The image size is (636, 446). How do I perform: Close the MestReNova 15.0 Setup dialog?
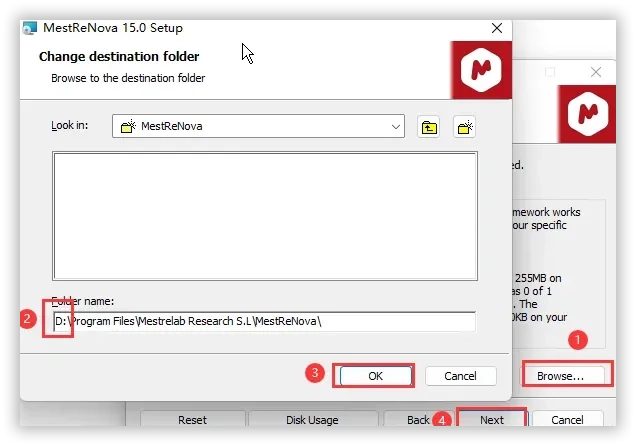click(x=497, y=28)
